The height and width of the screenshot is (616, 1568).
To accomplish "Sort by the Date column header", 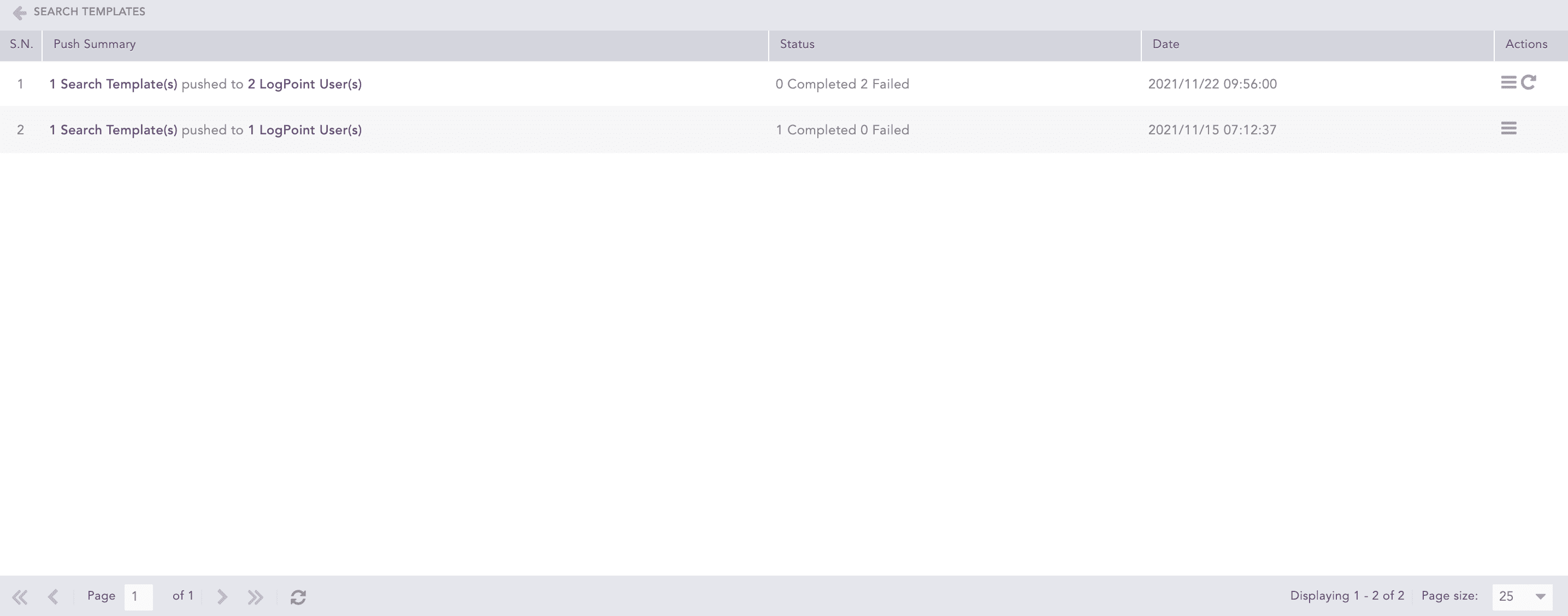I will (1166, 44).
